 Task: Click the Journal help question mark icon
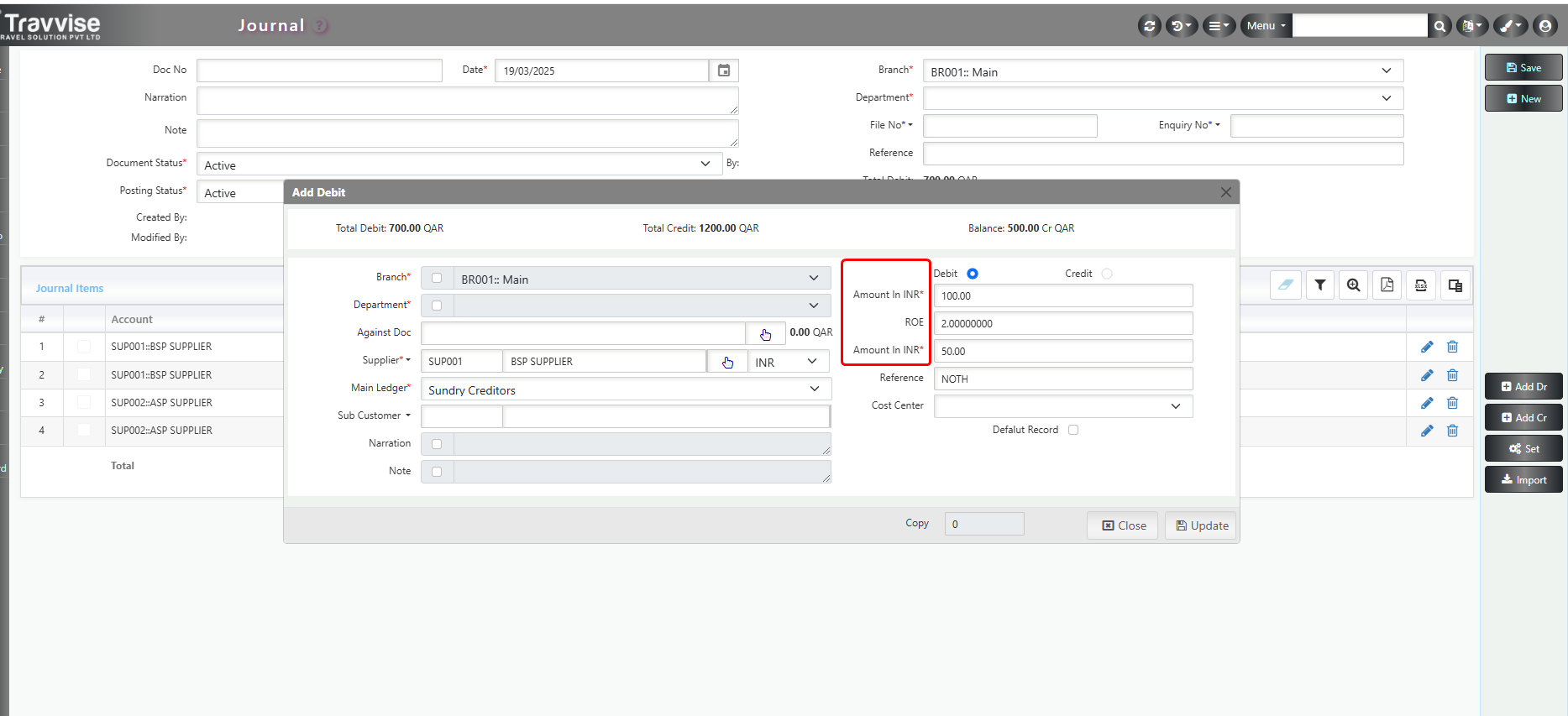click(x=320, y=26)
